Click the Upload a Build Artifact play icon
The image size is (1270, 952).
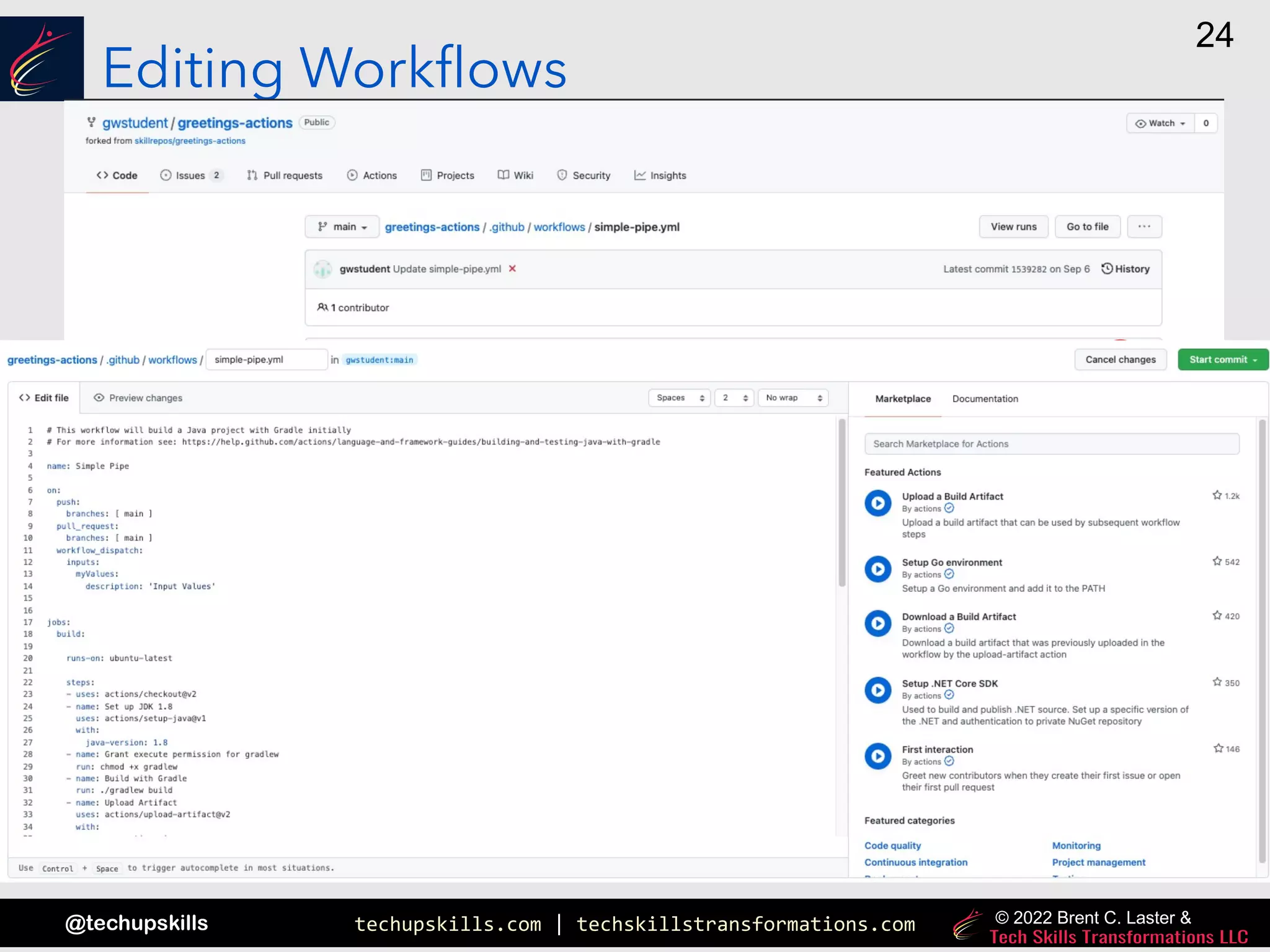coord(878,503)
